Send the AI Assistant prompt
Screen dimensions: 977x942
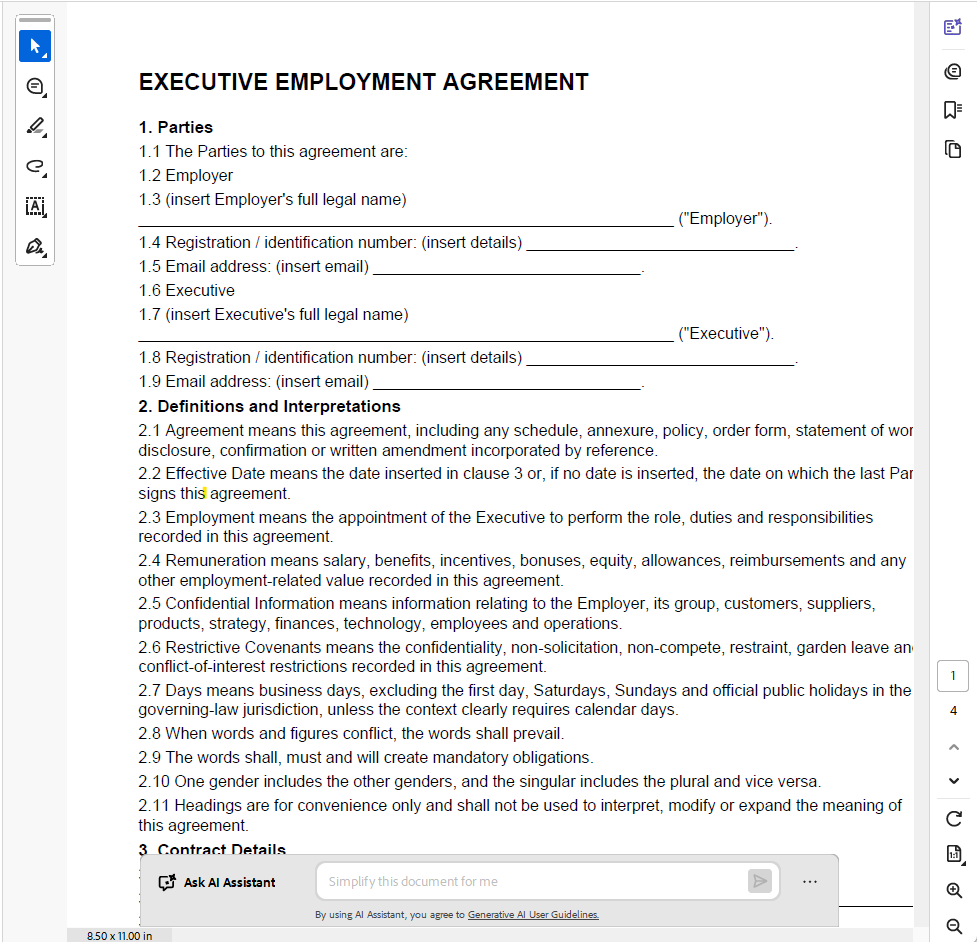[x=760, y=881]
